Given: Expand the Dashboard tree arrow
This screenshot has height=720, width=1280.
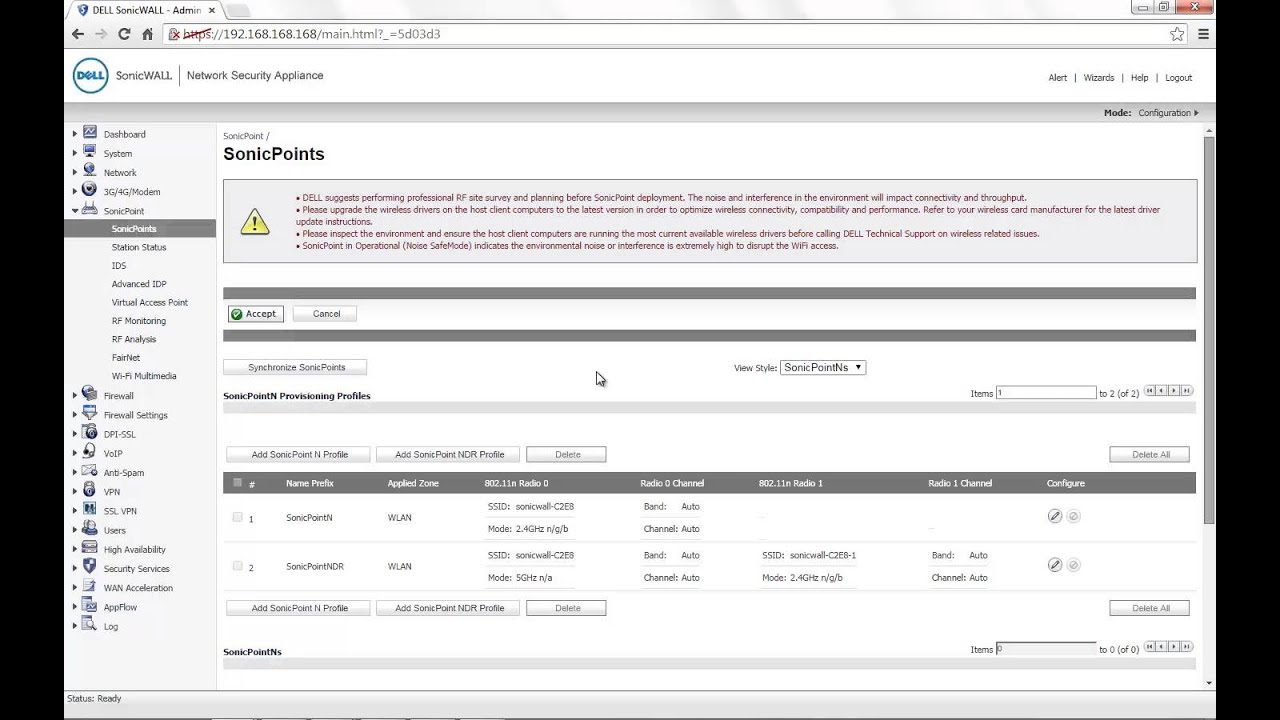Looking at the screenshot, I should [x=75, y=134].
